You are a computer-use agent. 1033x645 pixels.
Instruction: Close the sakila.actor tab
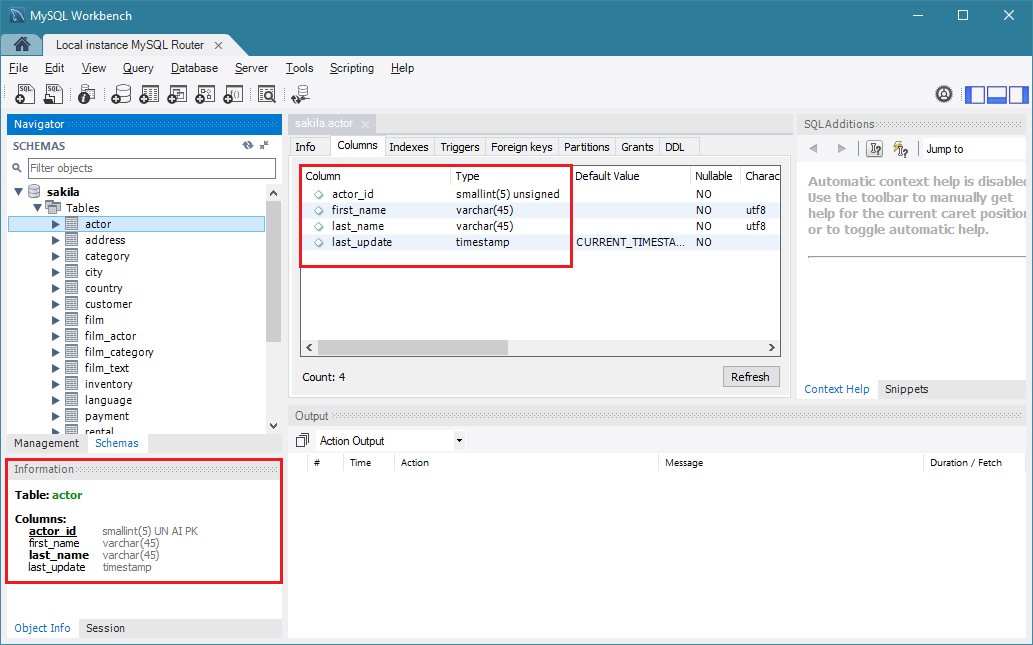click(x=365, y=124)
